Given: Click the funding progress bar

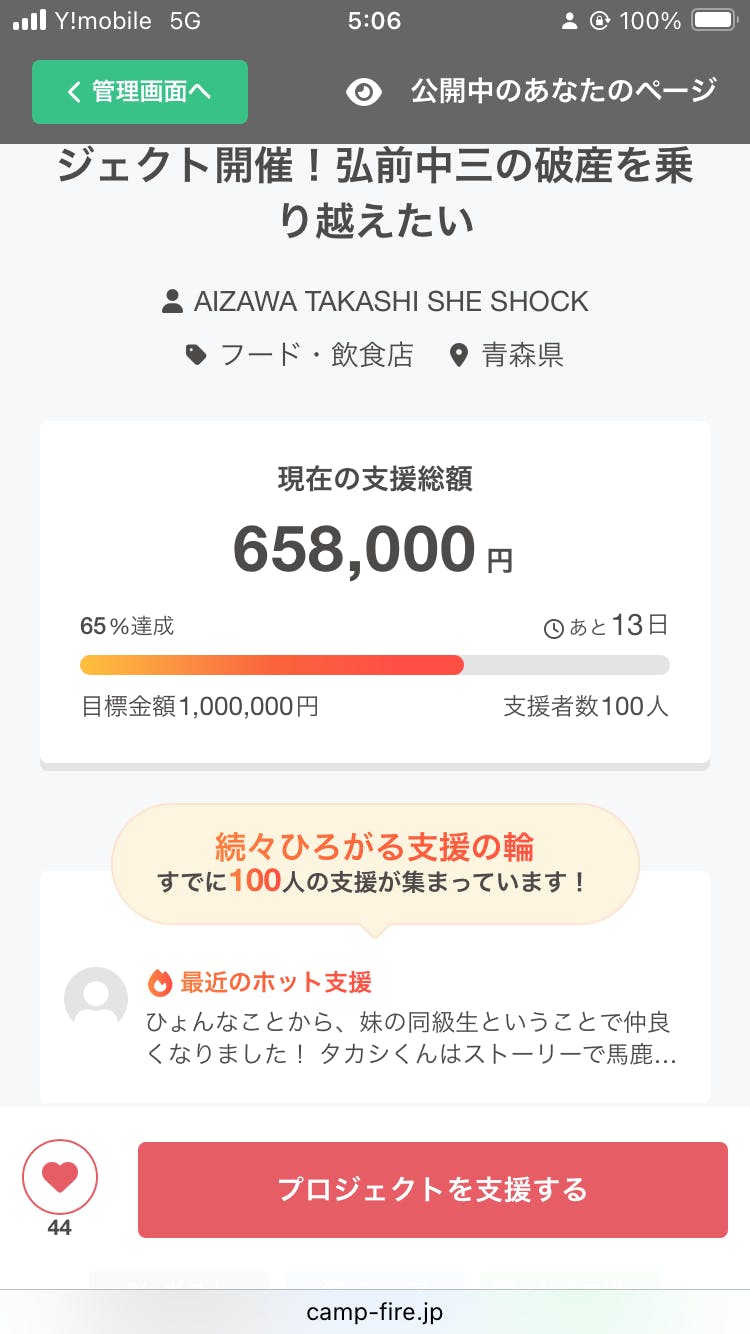Looking at the screenshot, I should pos(374,665).
